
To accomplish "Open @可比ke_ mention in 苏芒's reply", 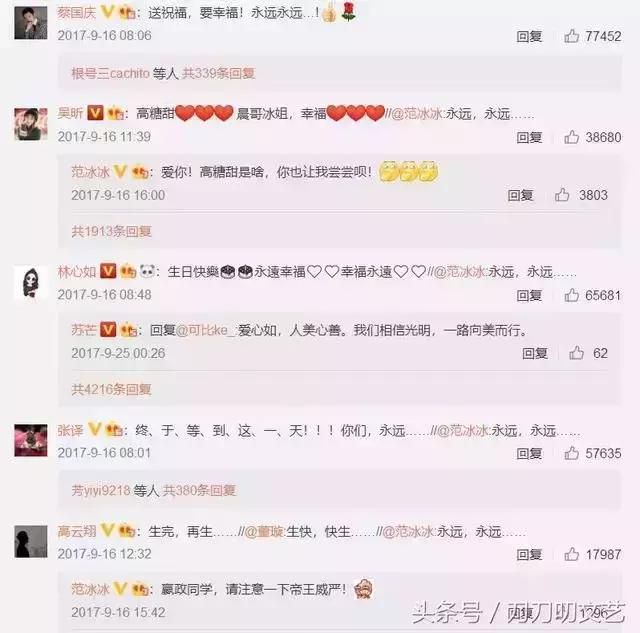I will click(x=206, y=330).
